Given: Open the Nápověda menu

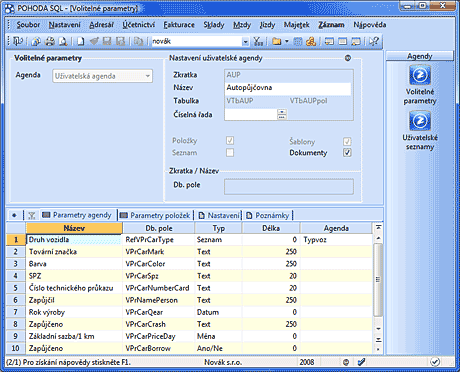Looking at the screenshot, I should pyautogui.click(x=370, y=25).
